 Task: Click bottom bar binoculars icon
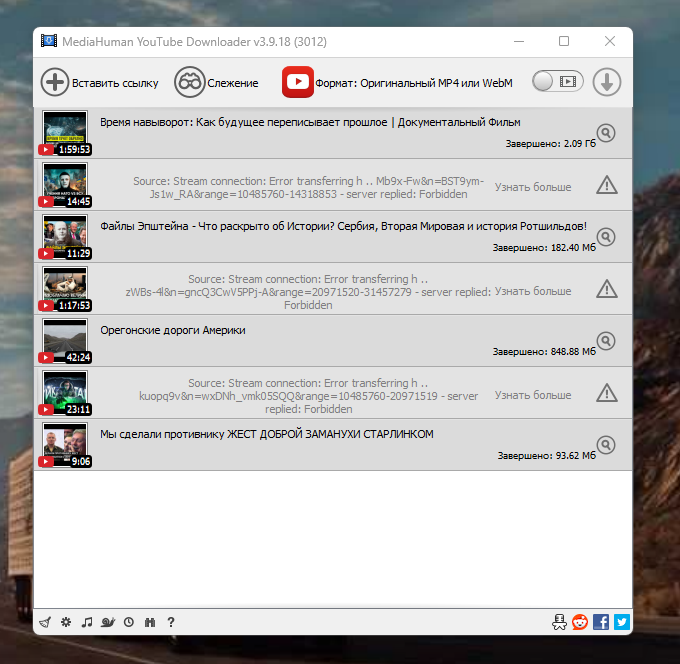pyautogui.click(x=150, y=622)
